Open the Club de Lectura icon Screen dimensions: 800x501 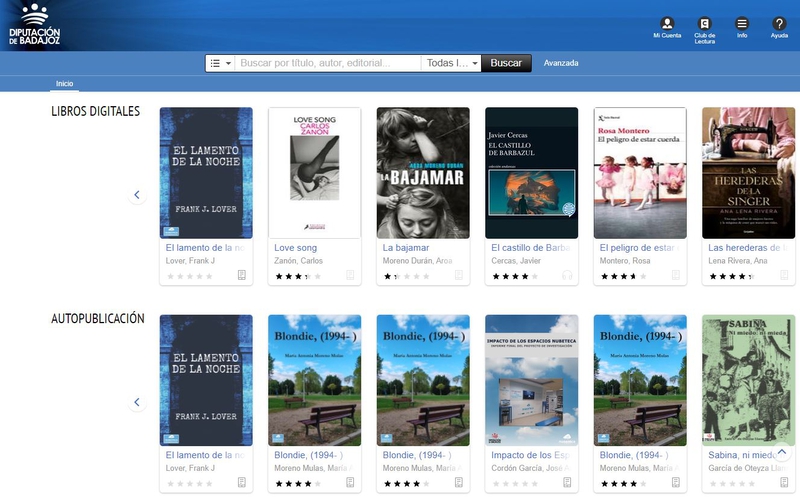tap(704, 30)
